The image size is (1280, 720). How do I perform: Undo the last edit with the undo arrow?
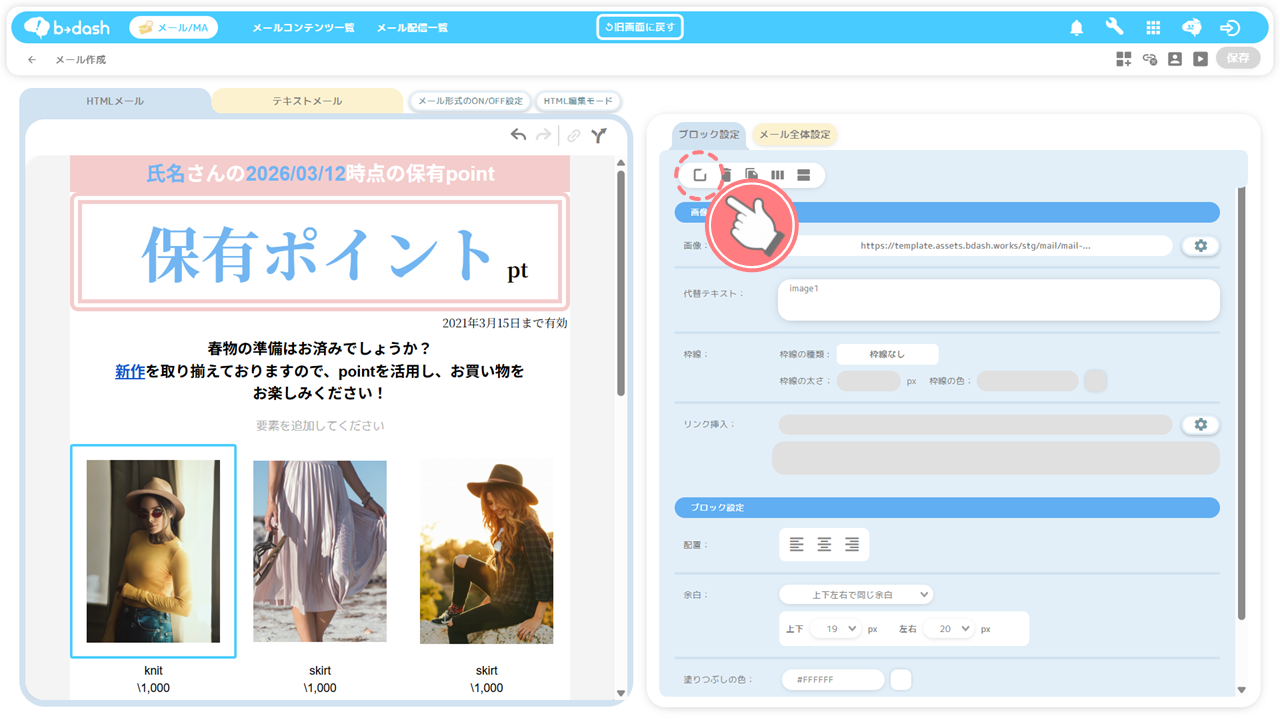tap(518, 135)
